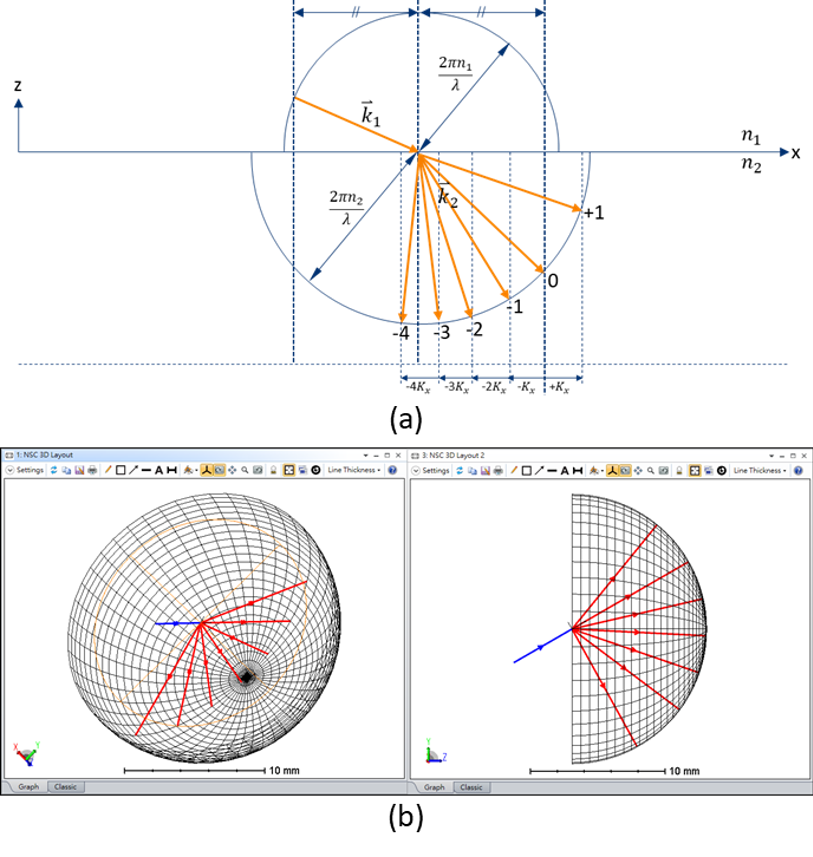Click the window options arrow in NSC 3D Layout title bar
813x857 pixels.
[366, 455]
